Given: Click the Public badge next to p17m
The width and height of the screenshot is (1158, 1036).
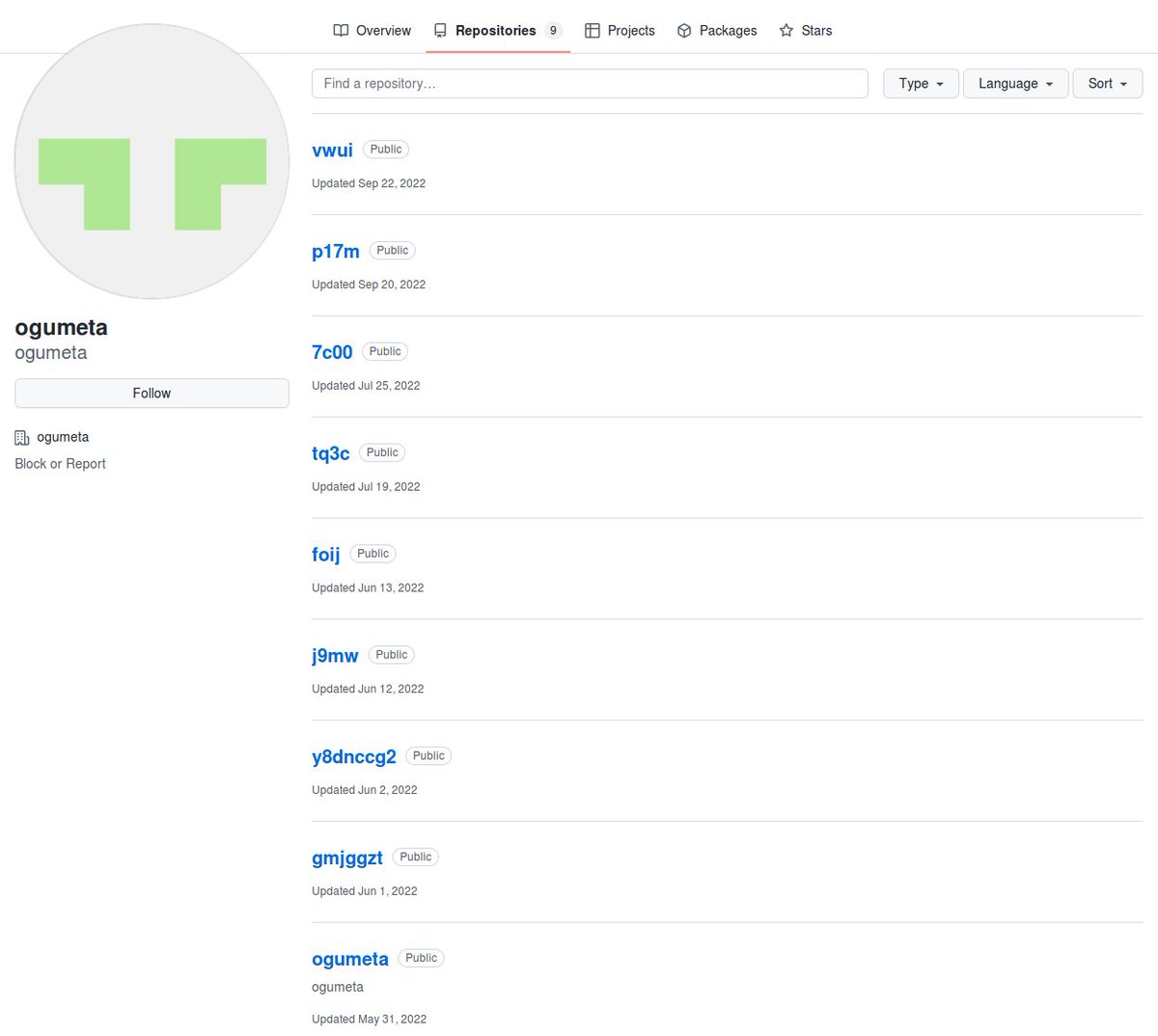Looking at the screenshot, I should coord(393,251).
